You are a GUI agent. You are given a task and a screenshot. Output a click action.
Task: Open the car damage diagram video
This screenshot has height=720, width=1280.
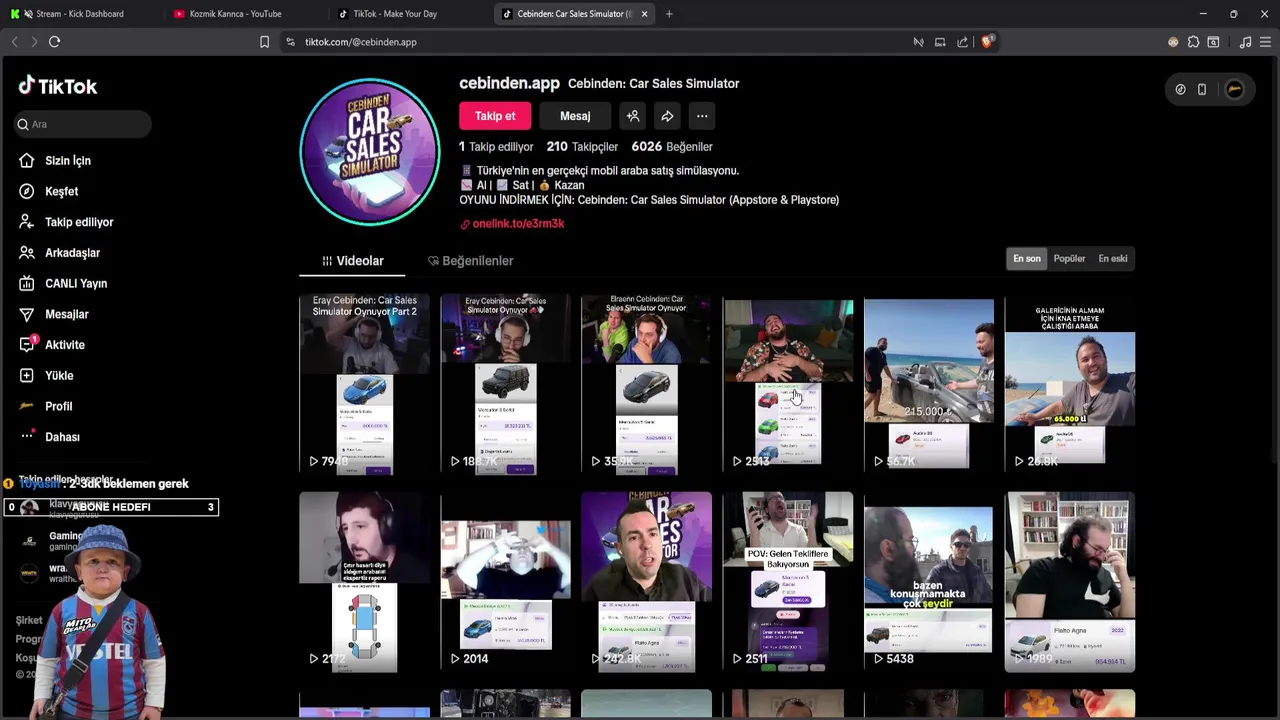click(364, 582)
